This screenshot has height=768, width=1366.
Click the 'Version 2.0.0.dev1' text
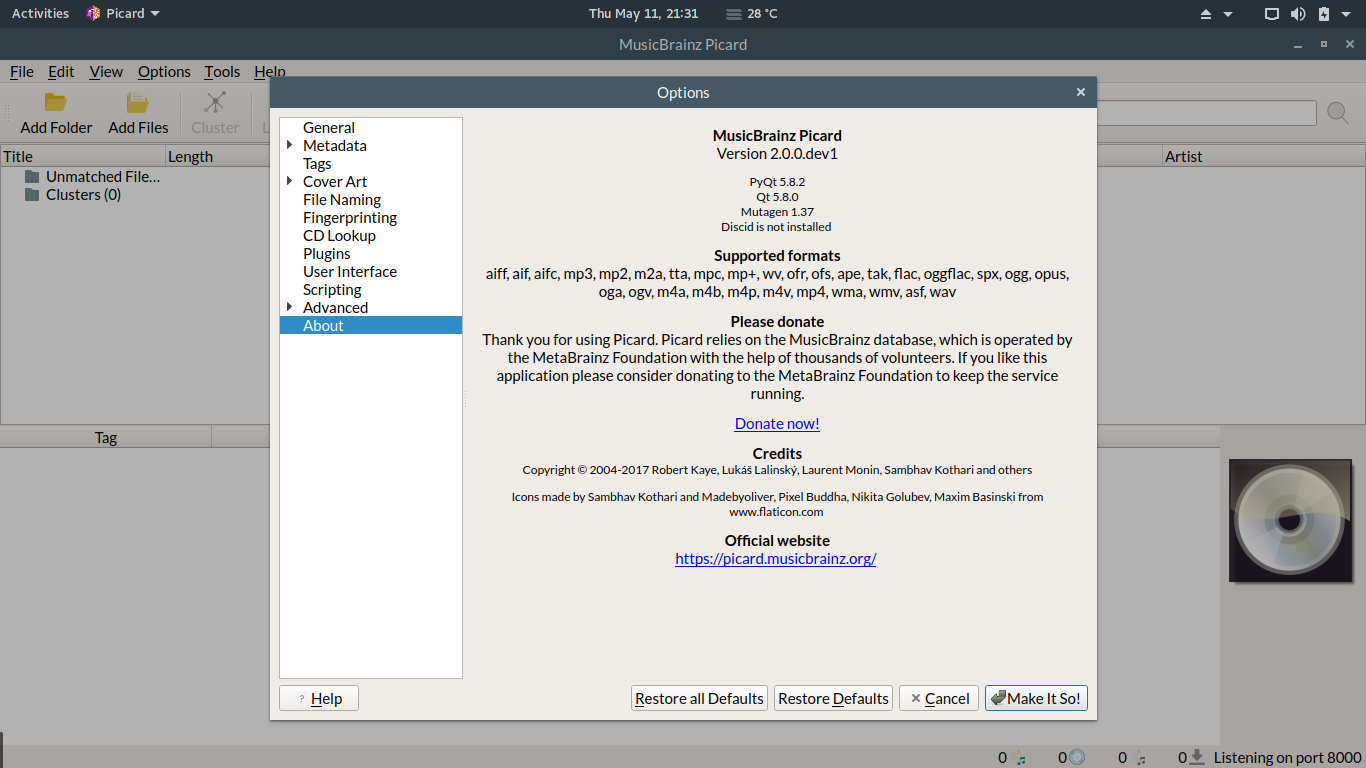777,153
